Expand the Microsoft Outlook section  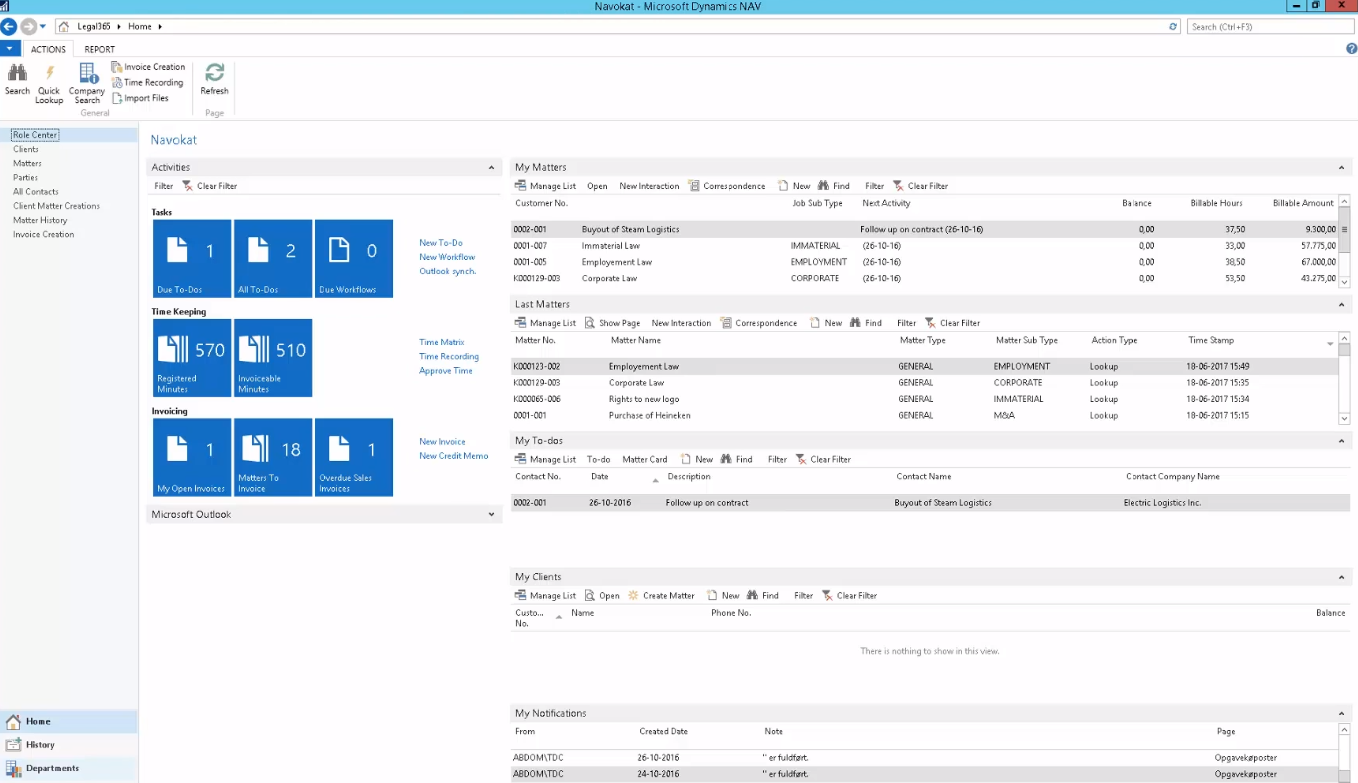[491, 514]
